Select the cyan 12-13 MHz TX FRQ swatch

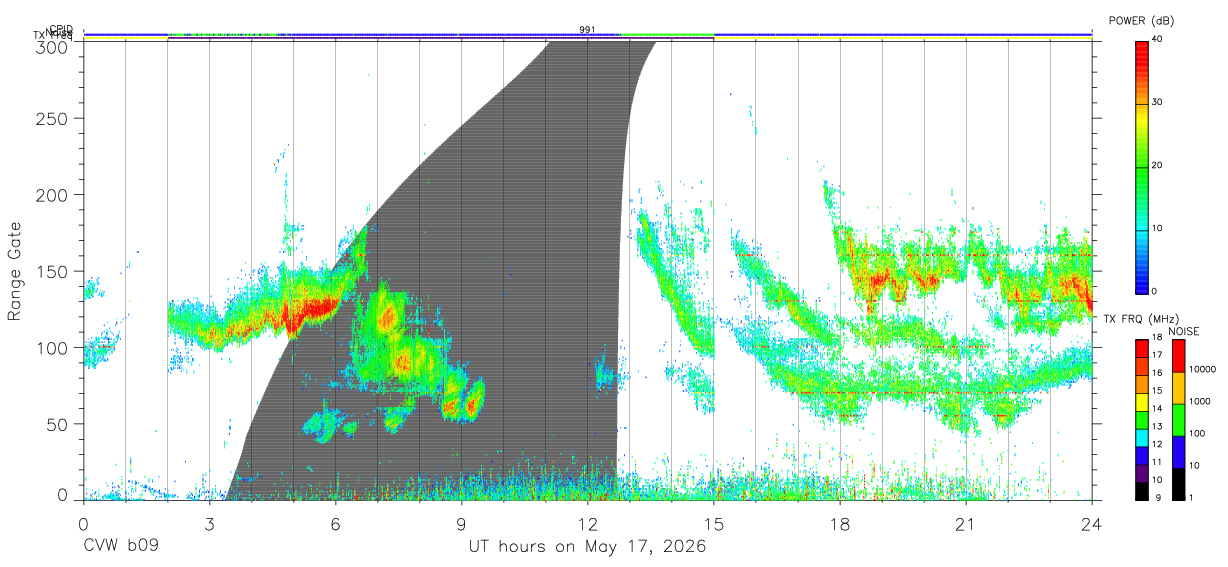pos(1141,437)
